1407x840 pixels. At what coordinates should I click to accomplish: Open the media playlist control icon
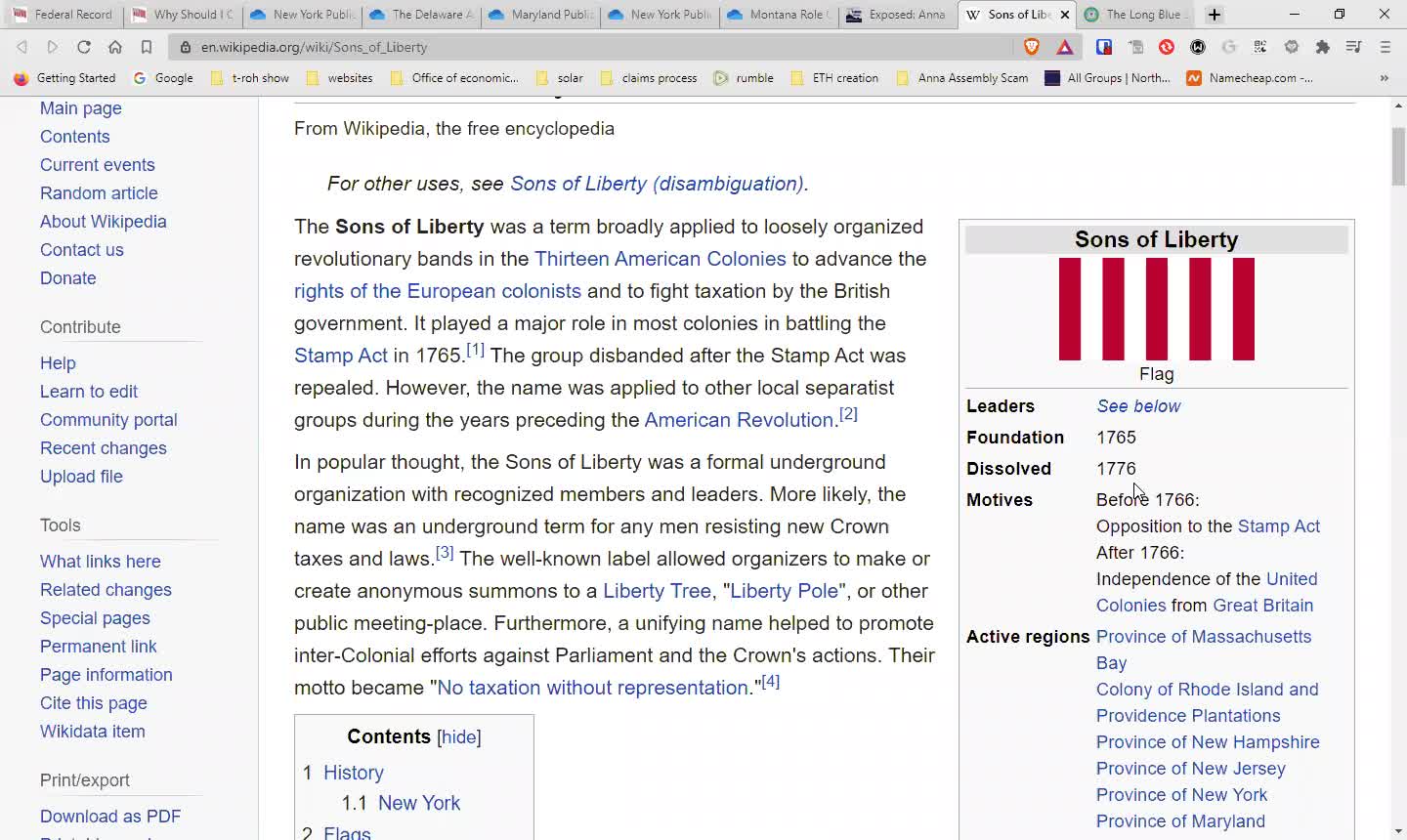click(x=1354, y=47)
